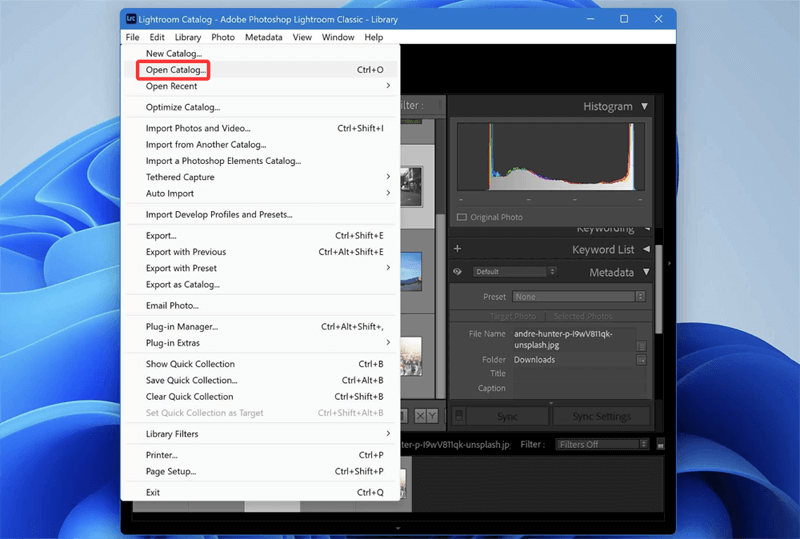
Task: Click the histogram graph display
Action: tap(551, 157)
